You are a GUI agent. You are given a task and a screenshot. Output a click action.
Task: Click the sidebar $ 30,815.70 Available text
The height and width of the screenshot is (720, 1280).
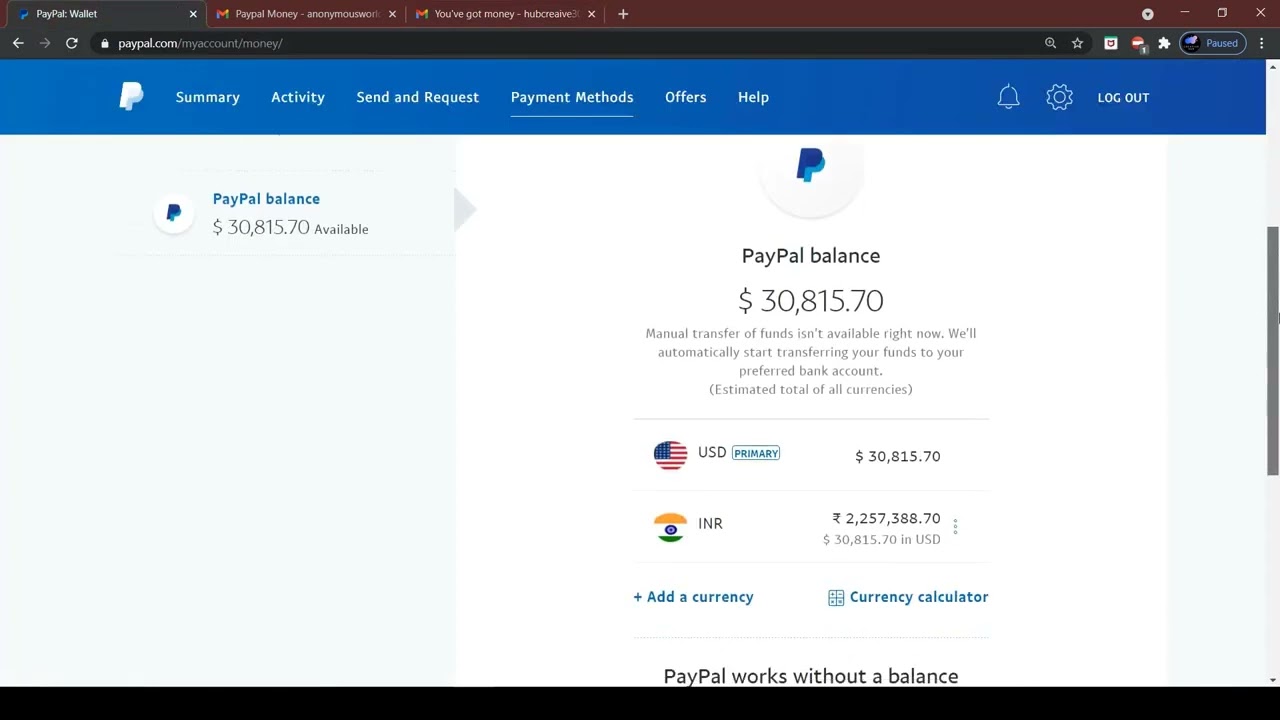tap(290, 228)
